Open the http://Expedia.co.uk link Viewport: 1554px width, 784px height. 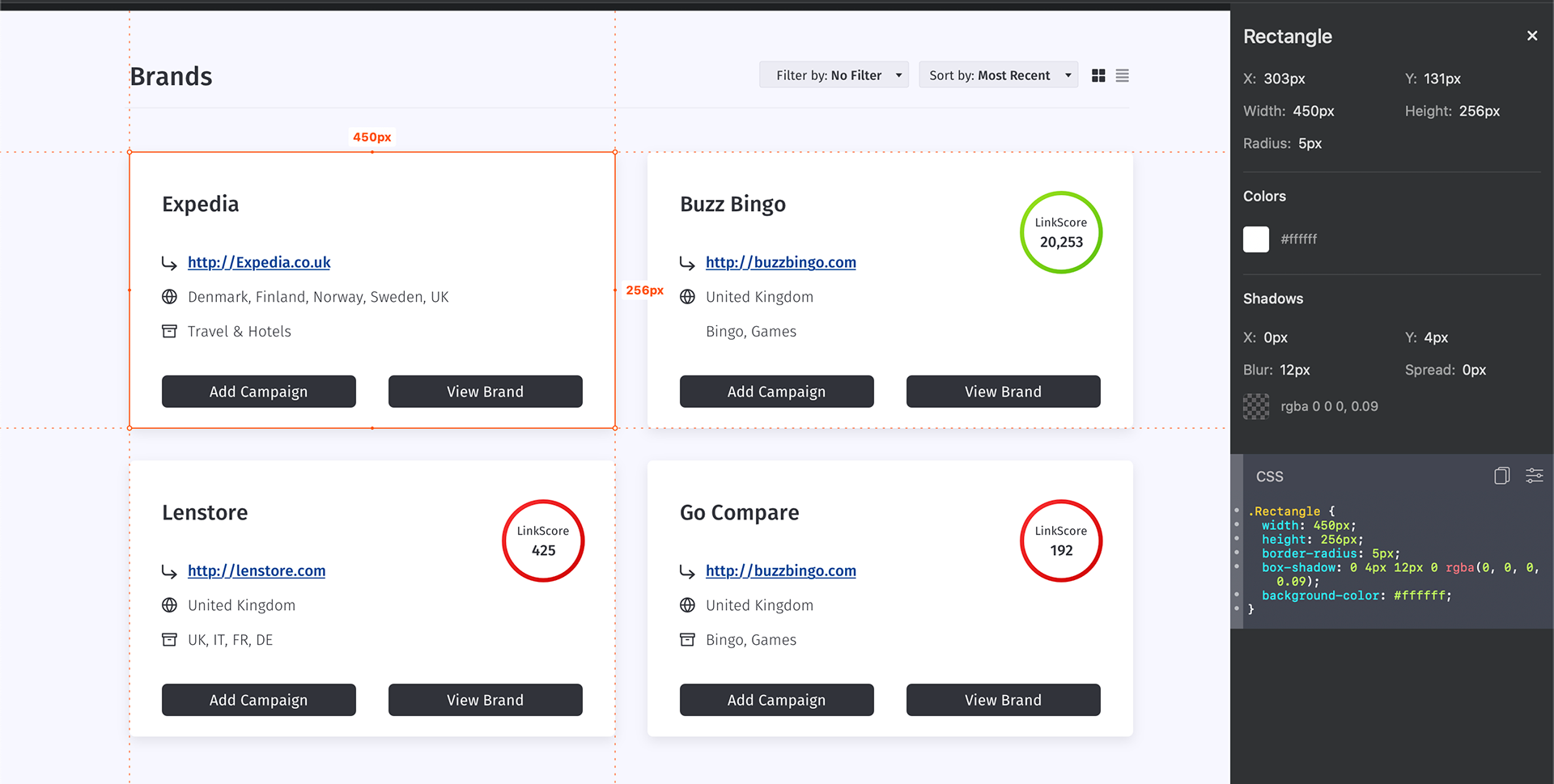[259, 262]
